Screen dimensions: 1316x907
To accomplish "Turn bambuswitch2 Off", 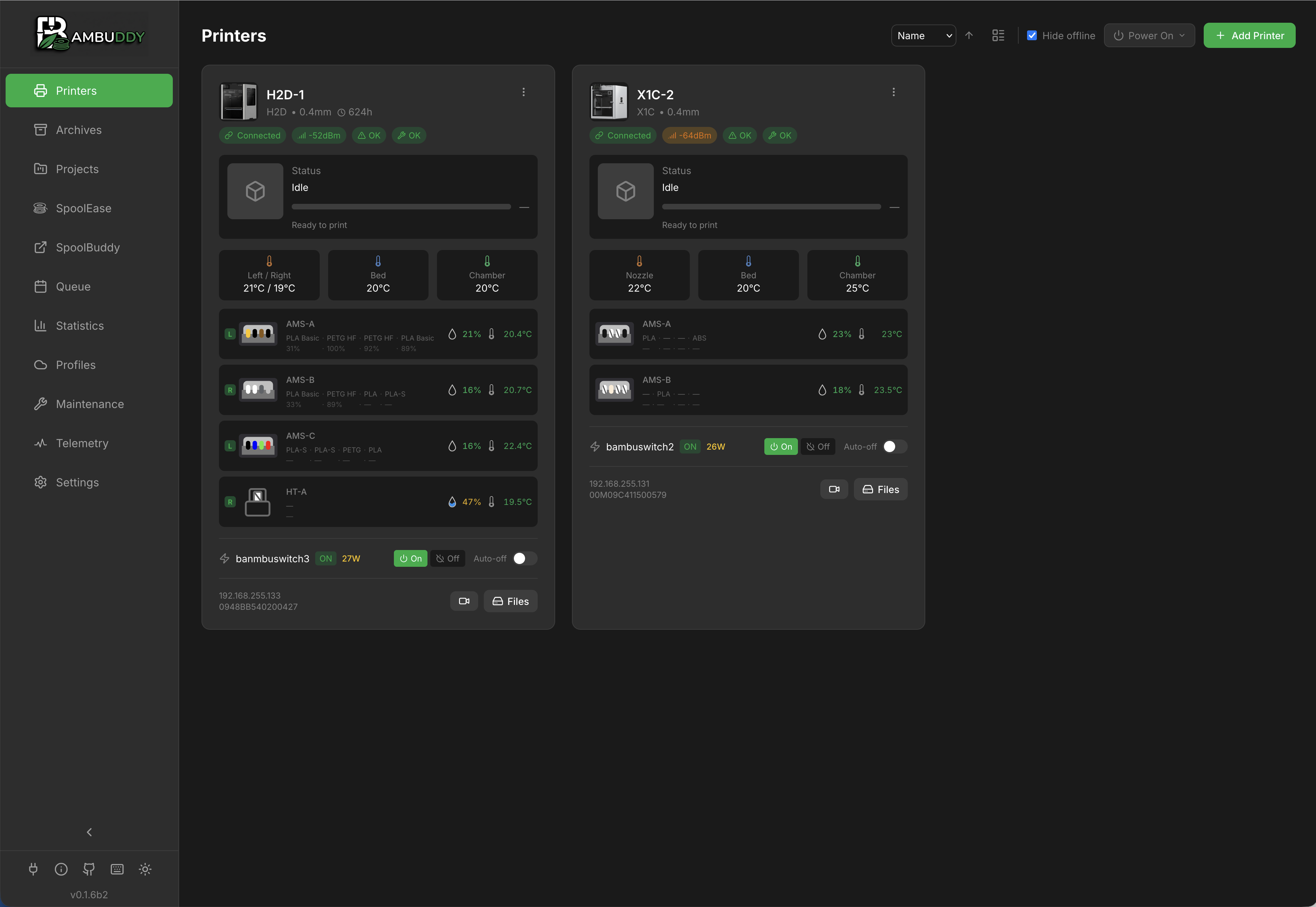I will click(818, 447).
